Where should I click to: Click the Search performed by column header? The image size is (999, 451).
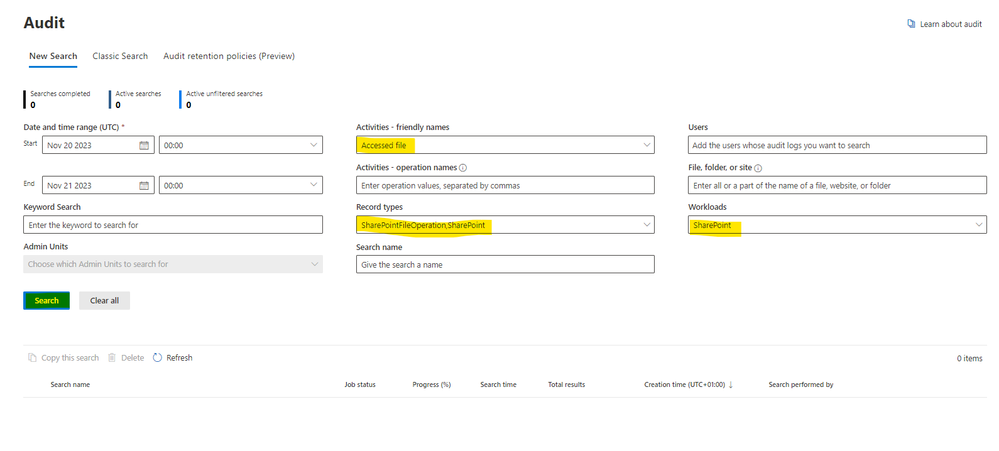pyautogui.click(x=801, y=385)
